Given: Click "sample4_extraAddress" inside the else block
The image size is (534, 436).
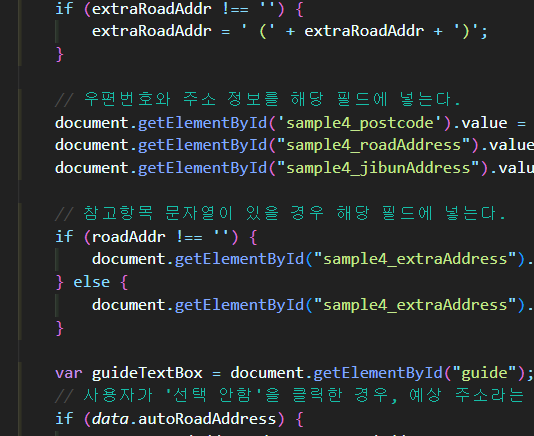Looking at the screenshot, I should [x=415, y=305].
